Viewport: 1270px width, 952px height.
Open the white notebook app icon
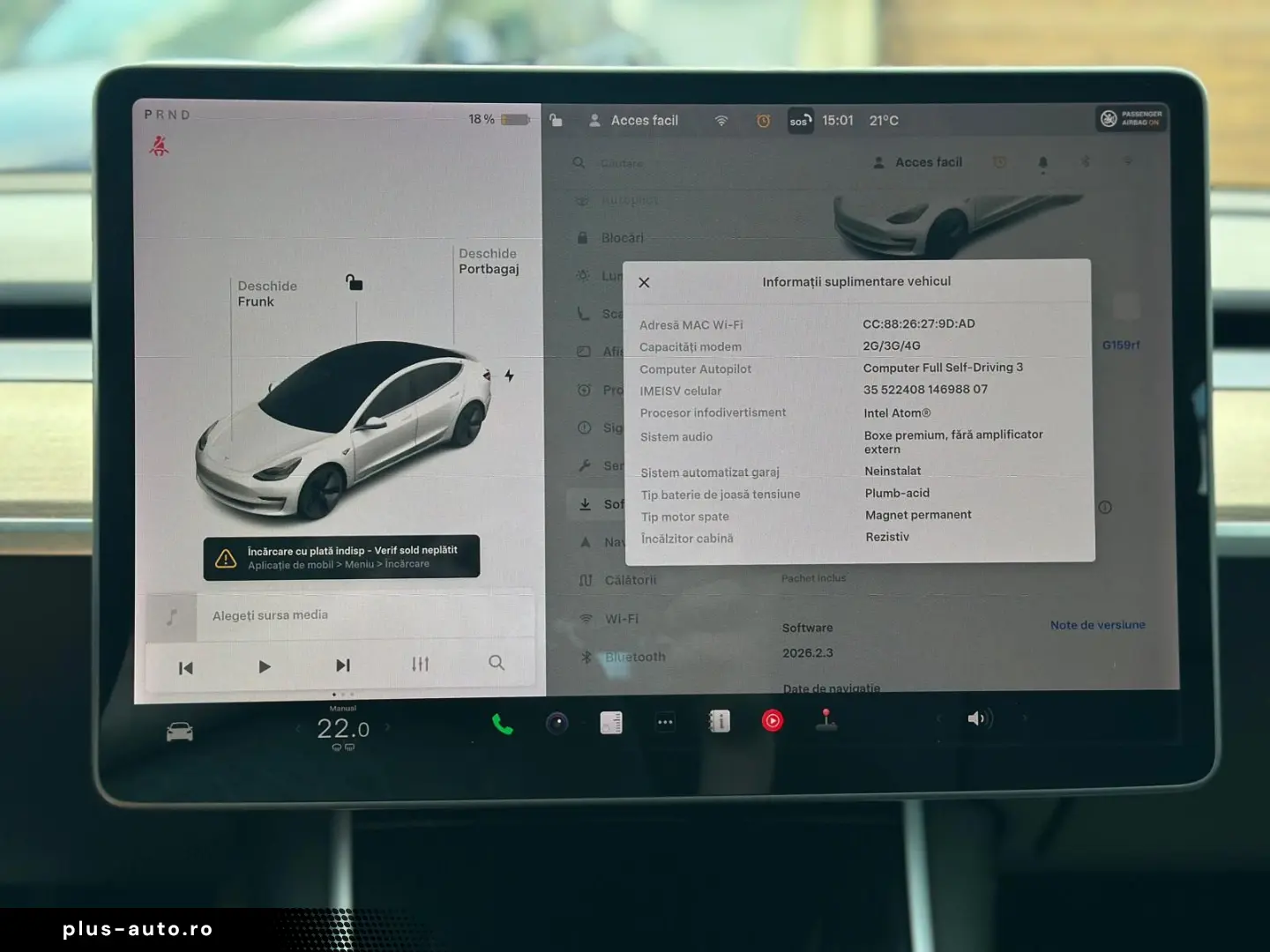pyautogui.click(x=611, y=723)
